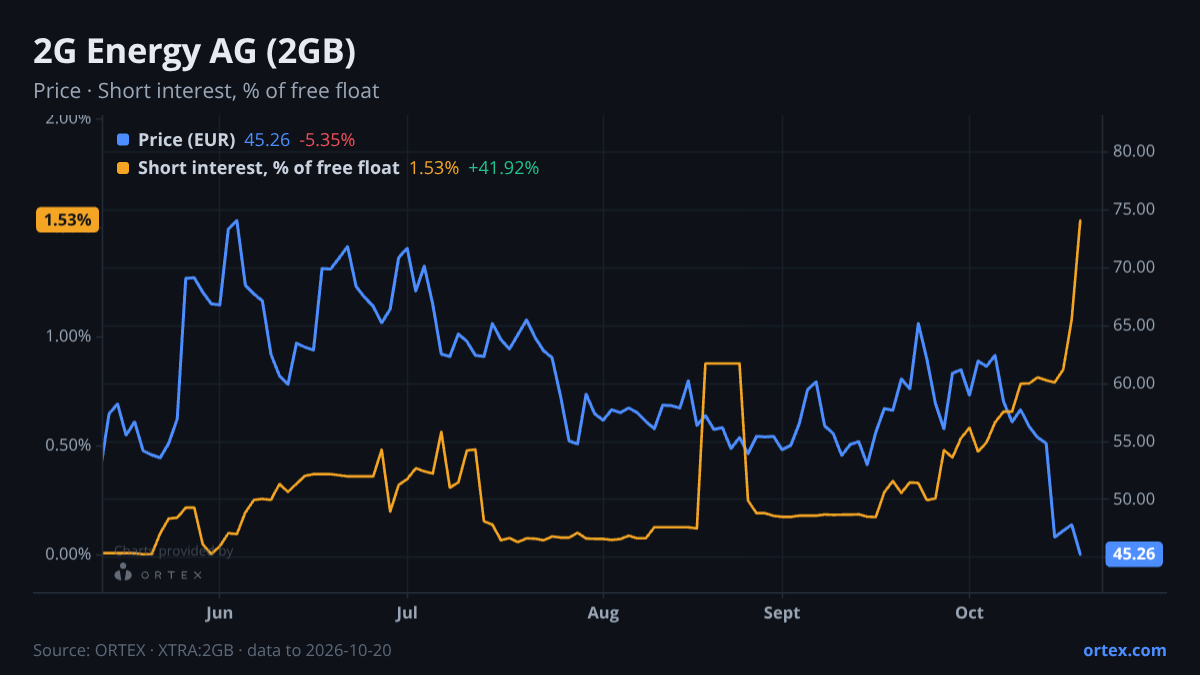The image size is (1200, 675).
Task: Click the 0.50% left axis label
Action: pos(67,445)
